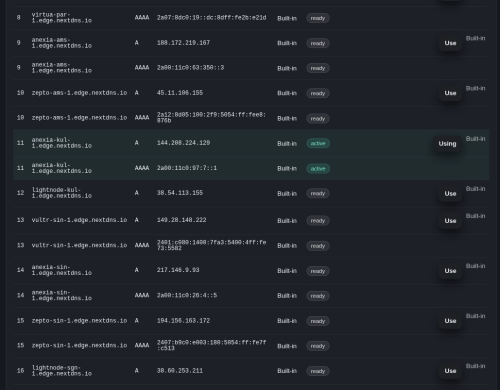Click active badge on 2a00:11c0:97:7::1 row
Image resolution: width=500 pixels, height=390 pixels.
coord(318,169)
